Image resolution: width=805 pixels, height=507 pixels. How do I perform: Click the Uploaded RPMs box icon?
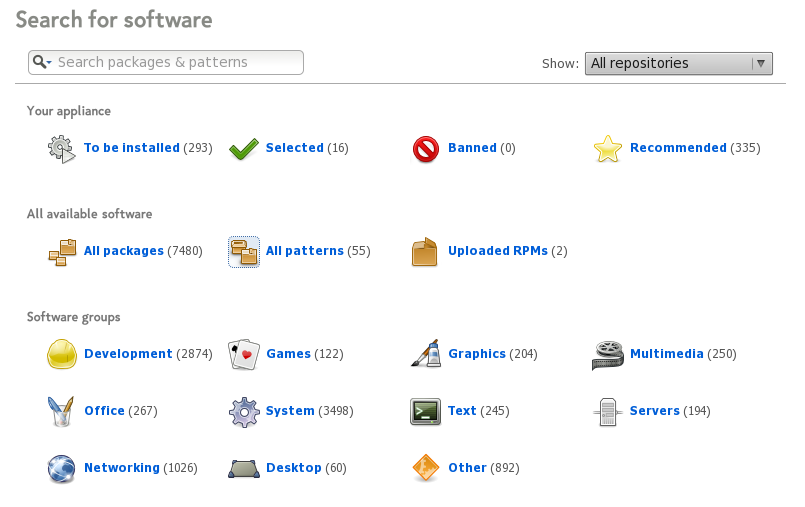coord(425,252)
